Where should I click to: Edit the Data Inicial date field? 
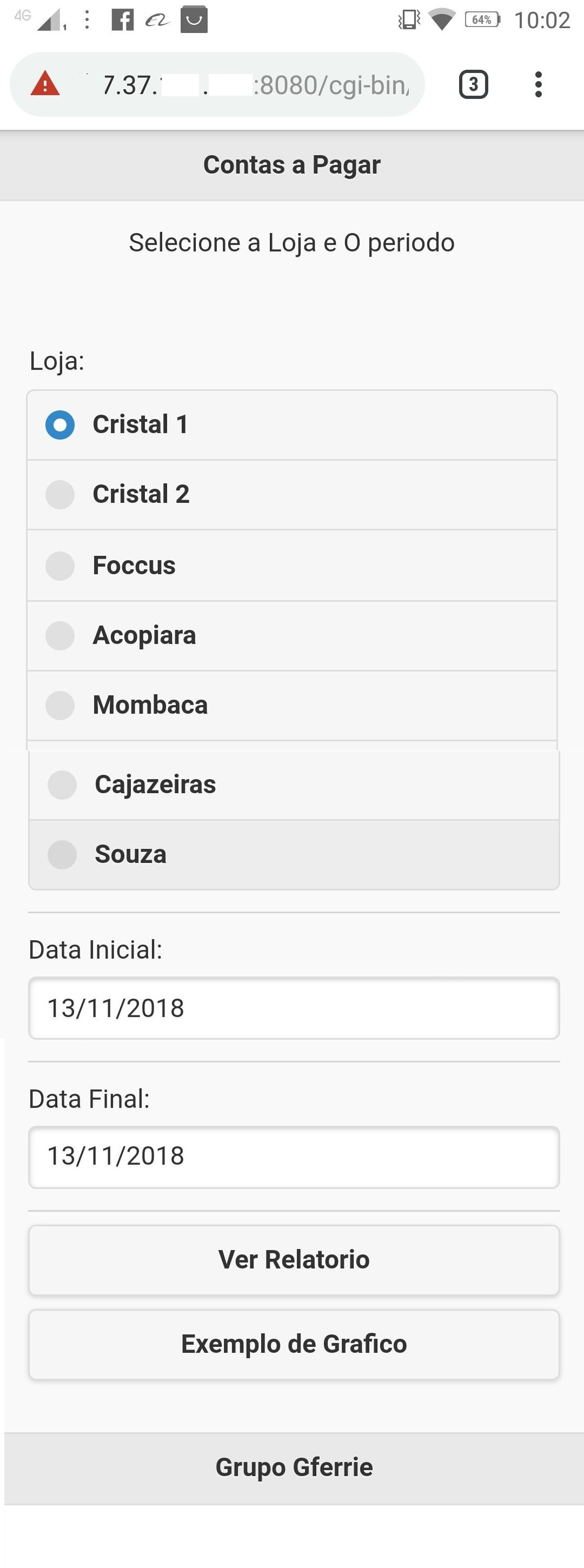pyautogui.click(x=294, y=1008)
